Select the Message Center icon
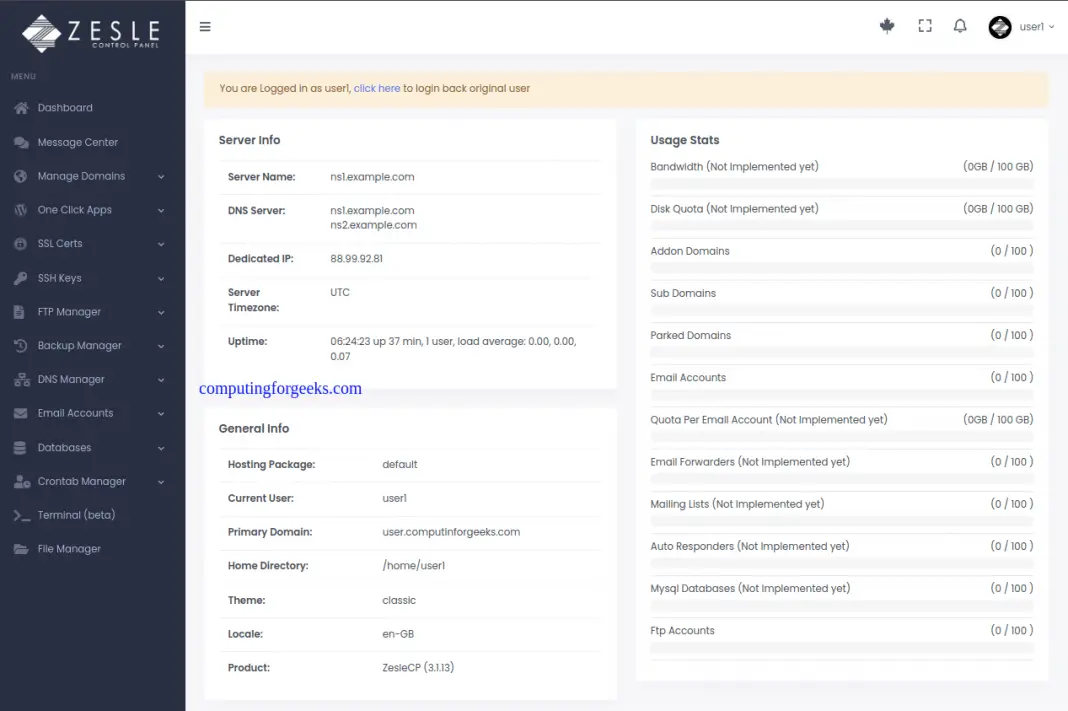This screenshot has width=1068, height=711. [x=19, y=141]
